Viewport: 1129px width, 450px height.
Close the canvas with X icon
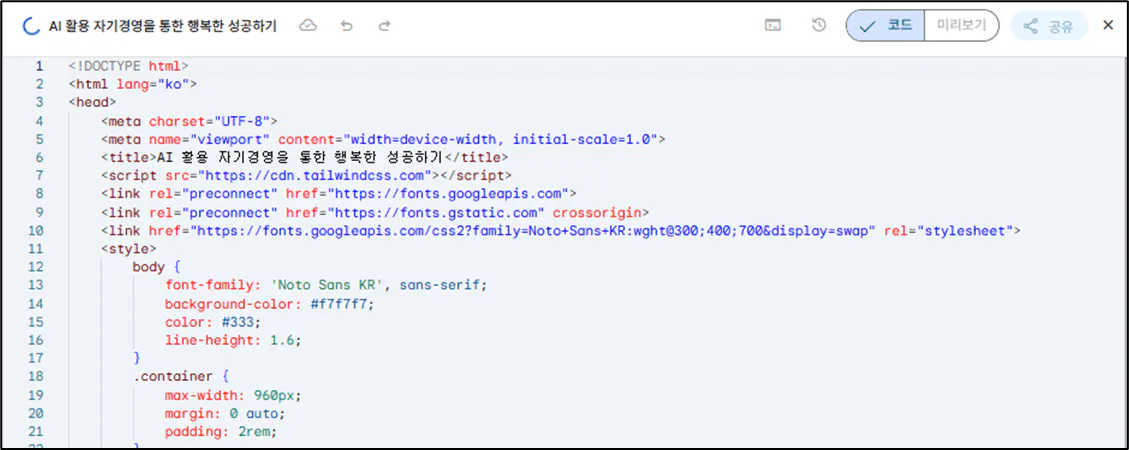(1108, 26)
